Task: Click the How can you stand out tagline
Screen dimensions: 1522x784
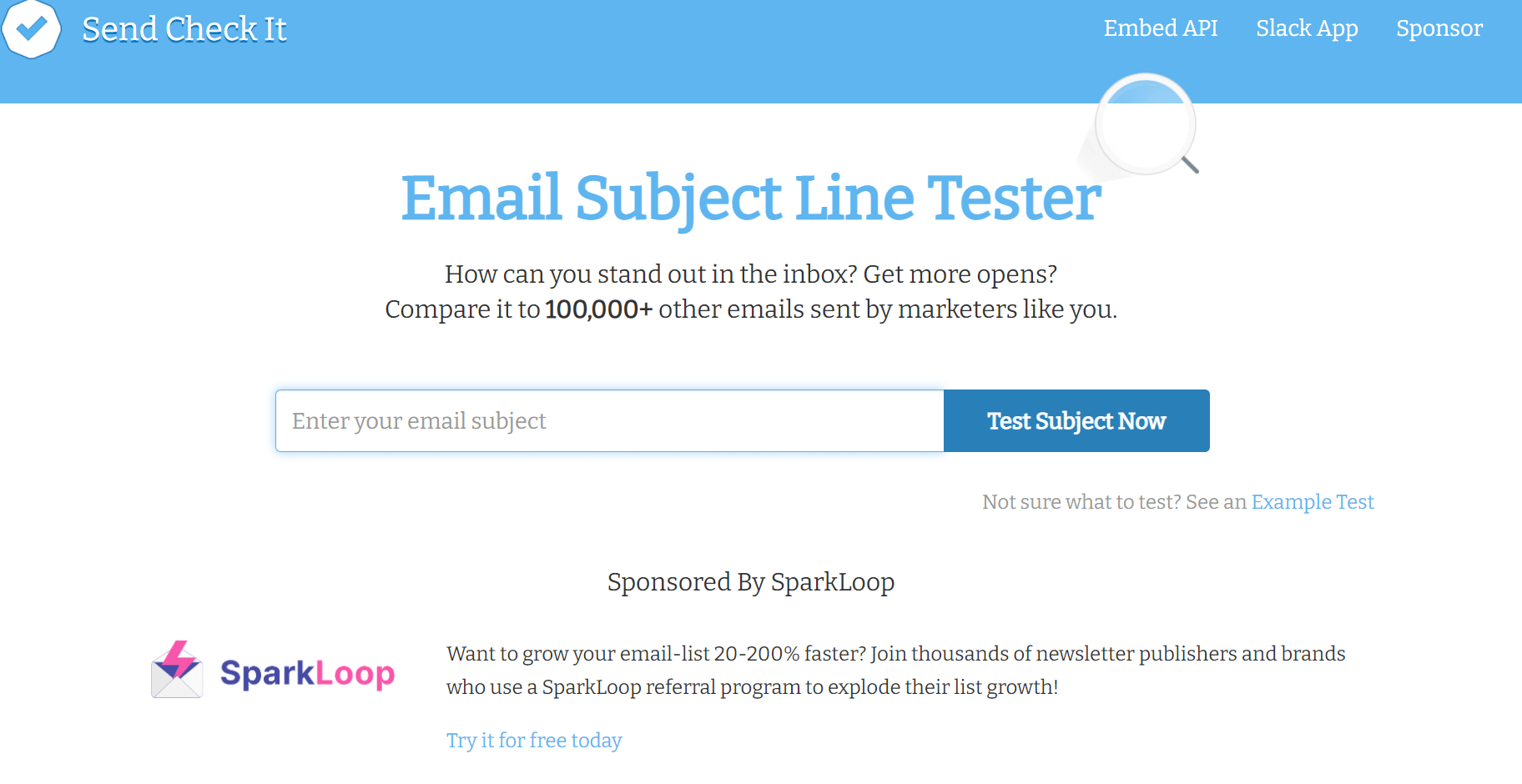Action: (749, 274)
